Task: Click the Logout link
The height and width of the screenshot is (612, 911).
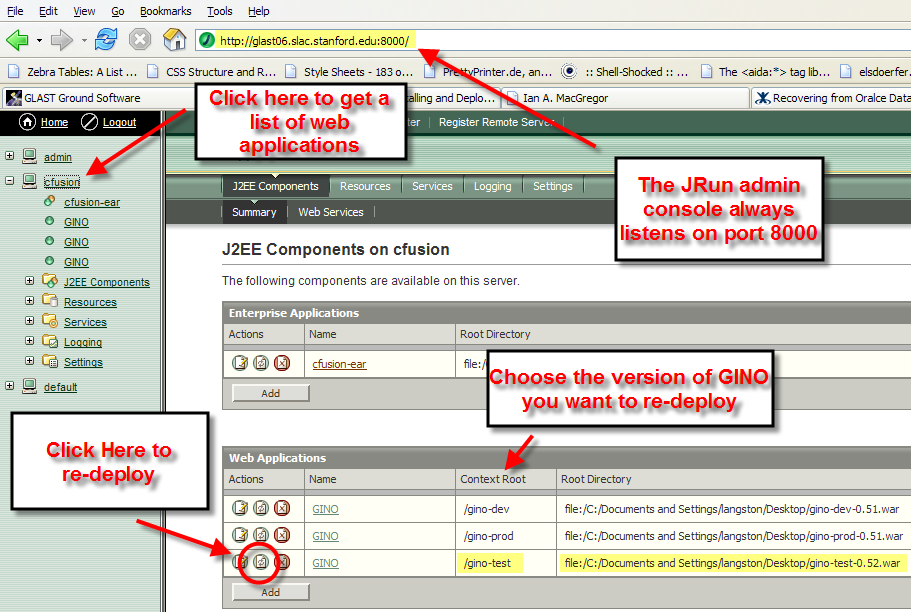Action: pos(119,122)
